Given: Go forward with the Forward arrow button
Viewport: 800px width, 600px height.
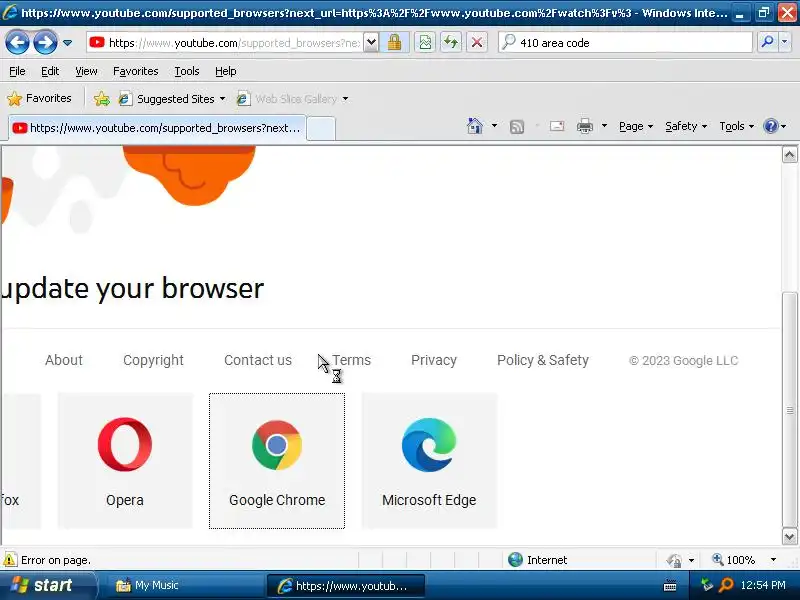Looking at the screenshot, I should [x=45, y=42].
